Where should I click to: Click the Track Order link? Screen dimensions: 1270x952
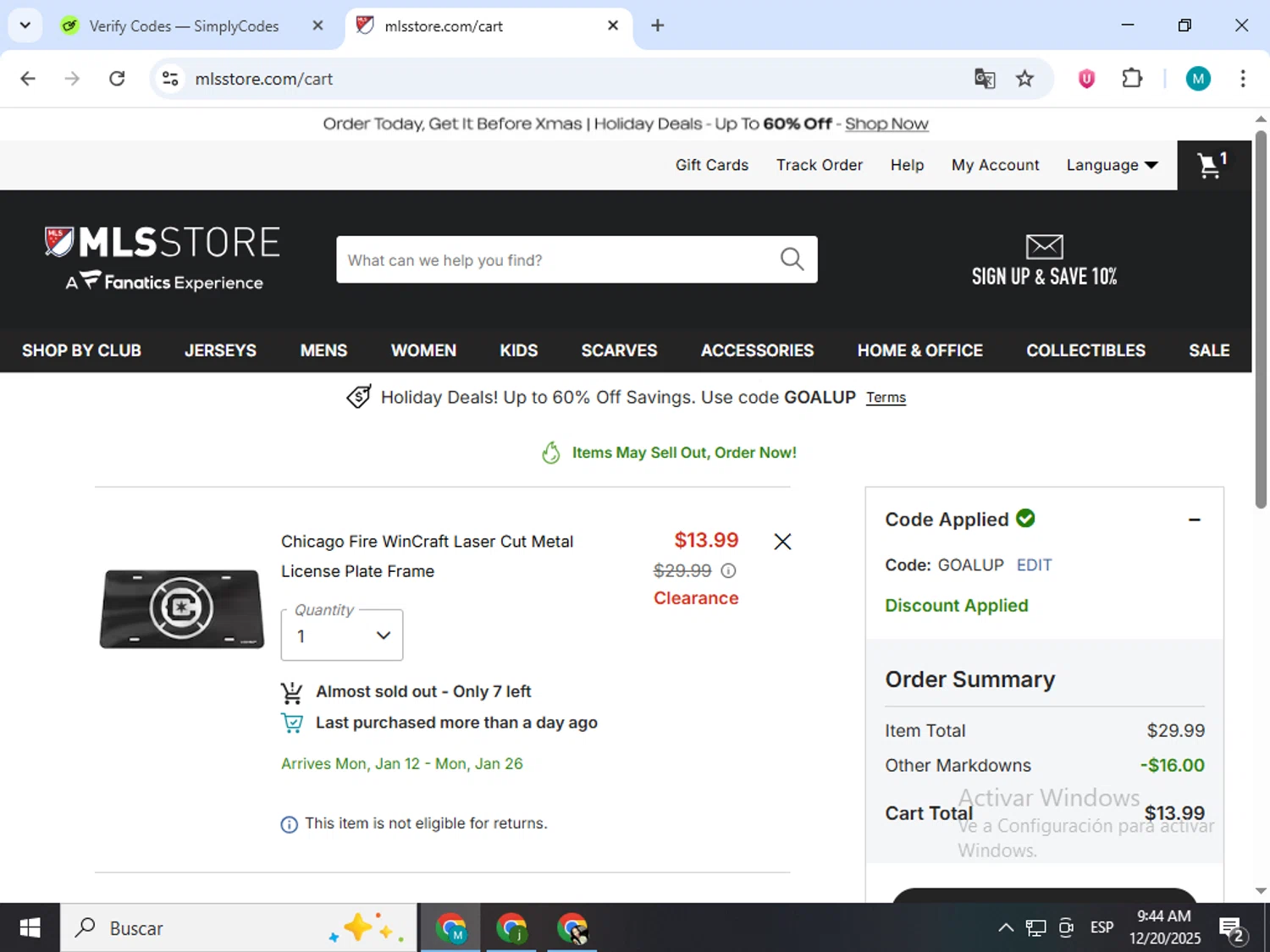pyautogui.click(x=819, y=165)
